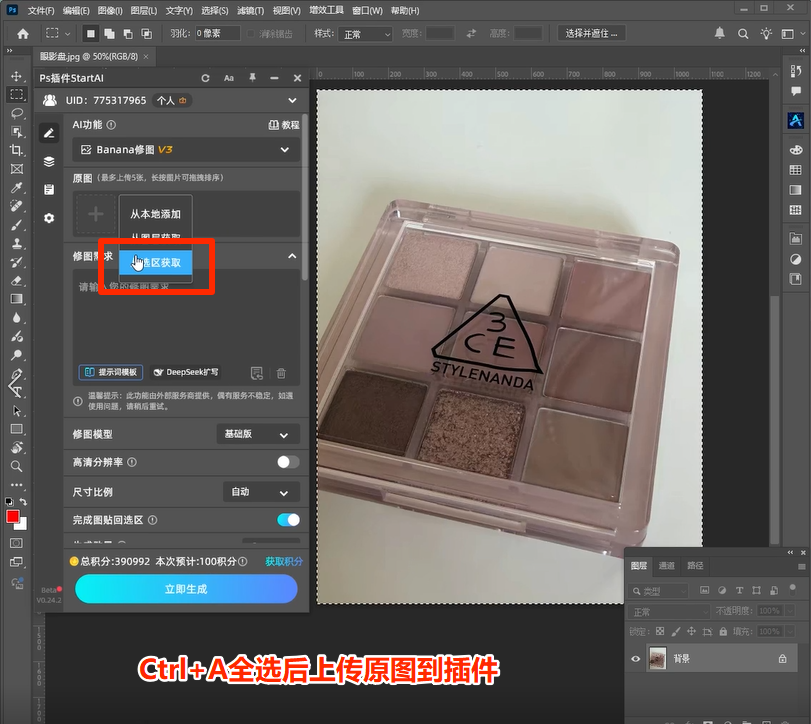The image size is (811, 724).
Task: Open the layer 类型 filter dropdown
Action: coord(659,591)
